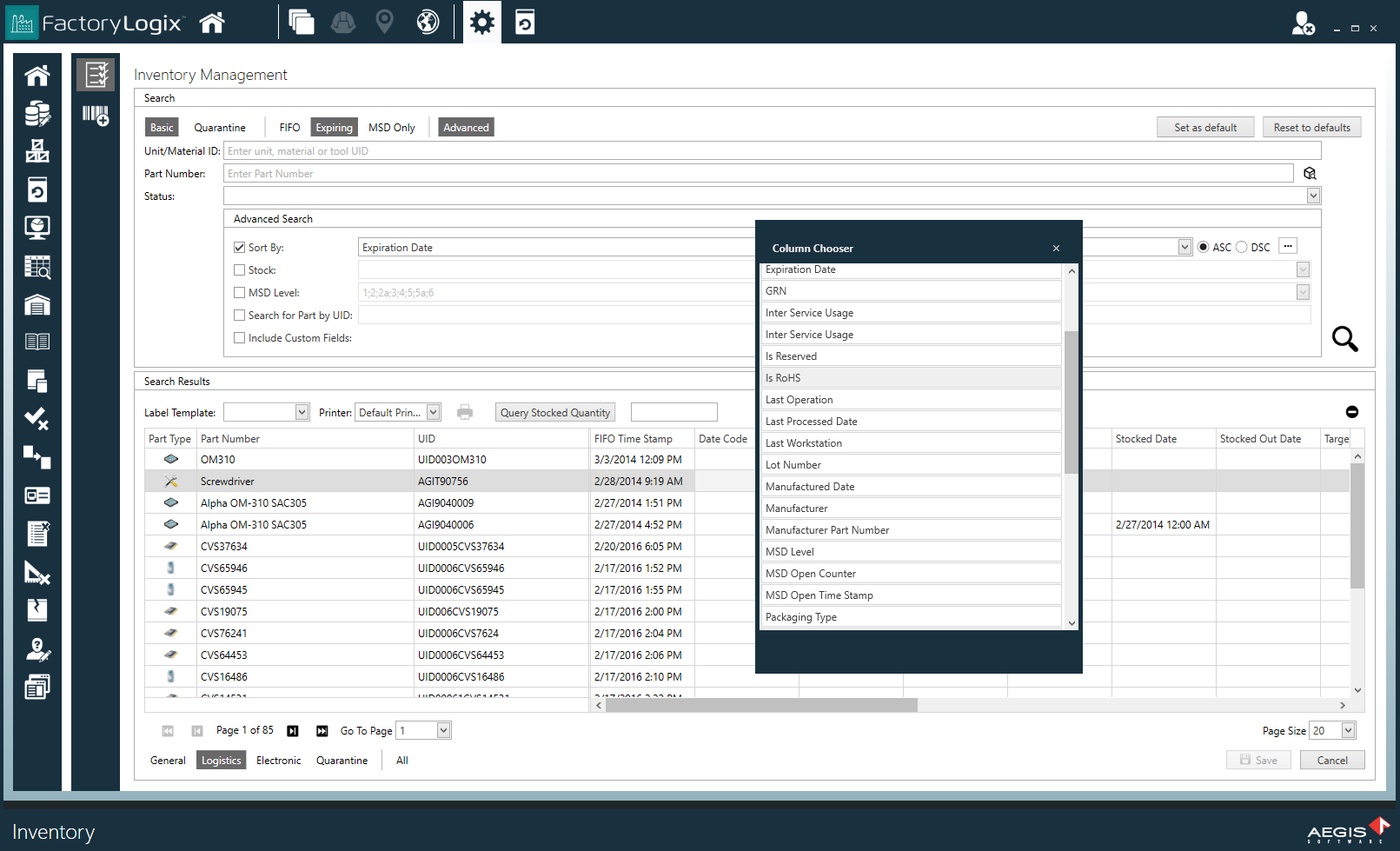The image size is (1400, 851).
Task: Enable the Stock checkbox in Advanced Search
Action: [x=240, y=269]
